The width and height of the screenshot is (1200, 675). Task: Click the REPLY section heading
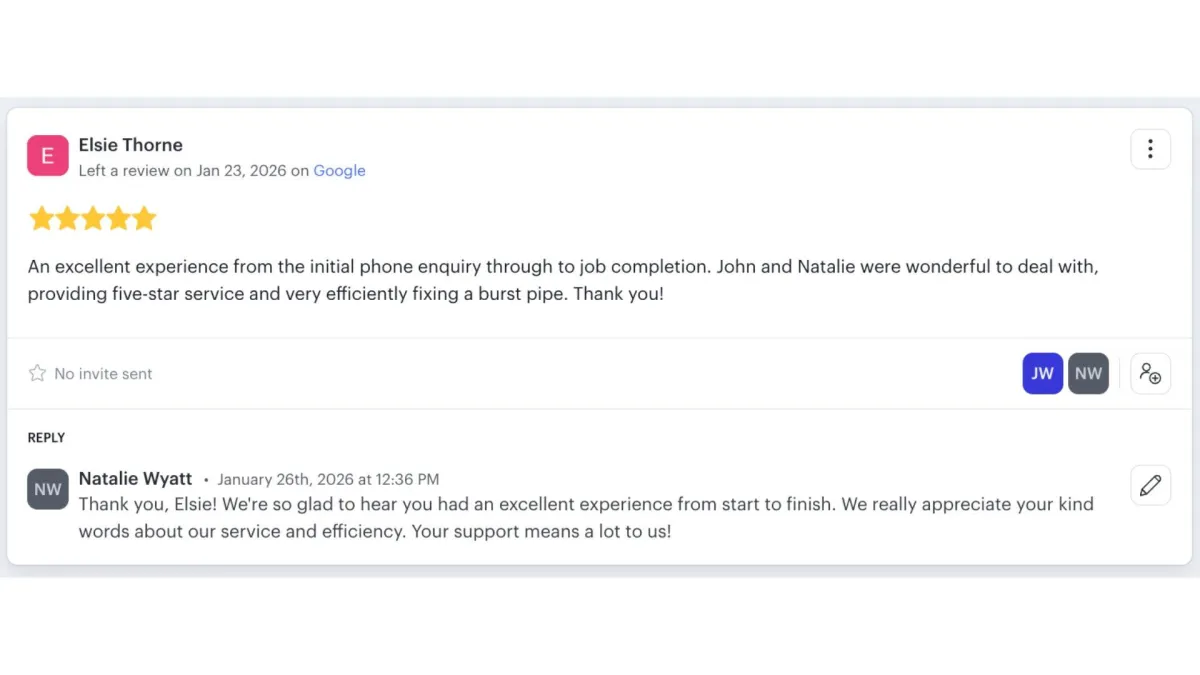coord(46,438)
